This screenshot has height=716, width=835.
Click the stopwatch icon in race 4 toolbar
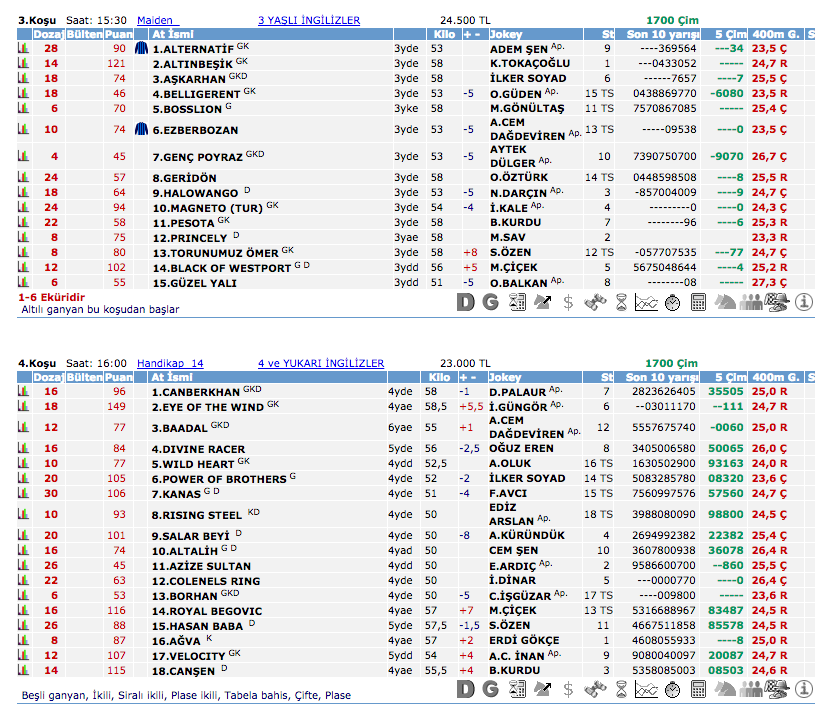pyautogui.click(x=673, y=689)
